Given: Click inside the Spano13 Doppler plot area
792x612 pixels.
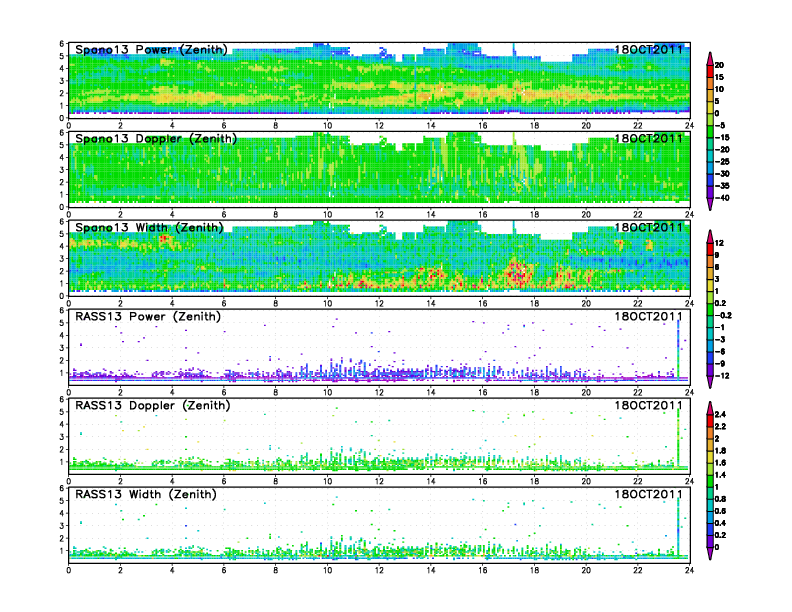Looking at the screenshot, I should (x=379, y=169).
